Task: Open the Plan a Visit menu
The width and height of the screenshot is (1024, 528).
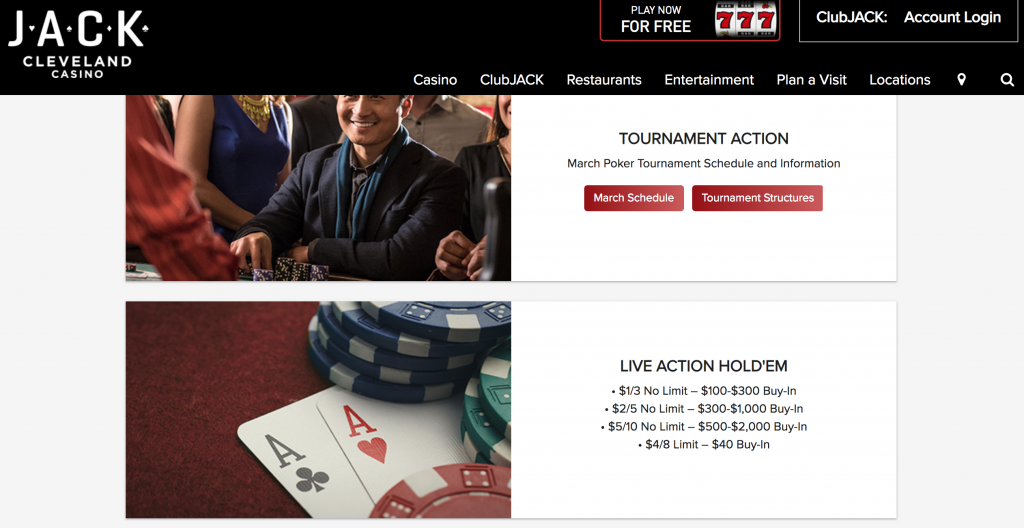Action: [811, 80]
